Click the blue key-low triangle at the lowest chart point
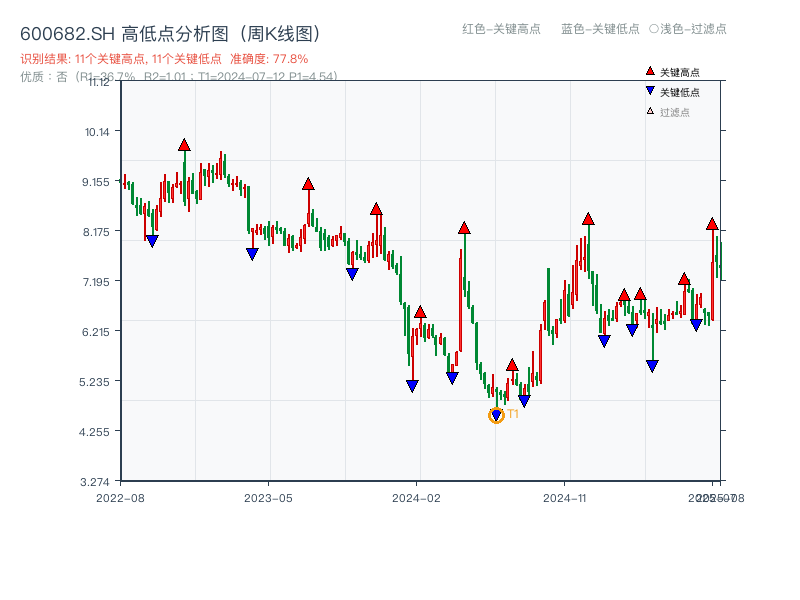800x600 pixels. pos(496,413)
